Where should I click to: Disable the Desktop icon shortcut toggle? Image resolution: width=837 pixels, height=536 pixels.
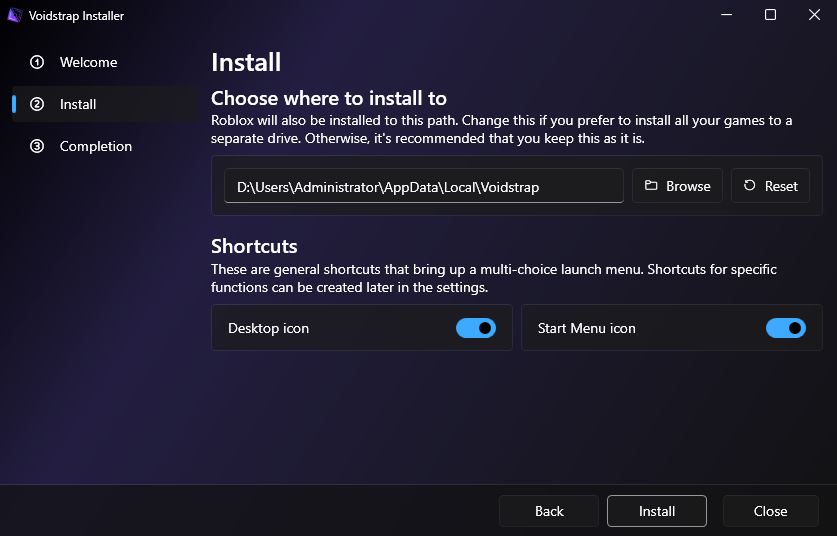pyautogui.click(x=476, y=328)
